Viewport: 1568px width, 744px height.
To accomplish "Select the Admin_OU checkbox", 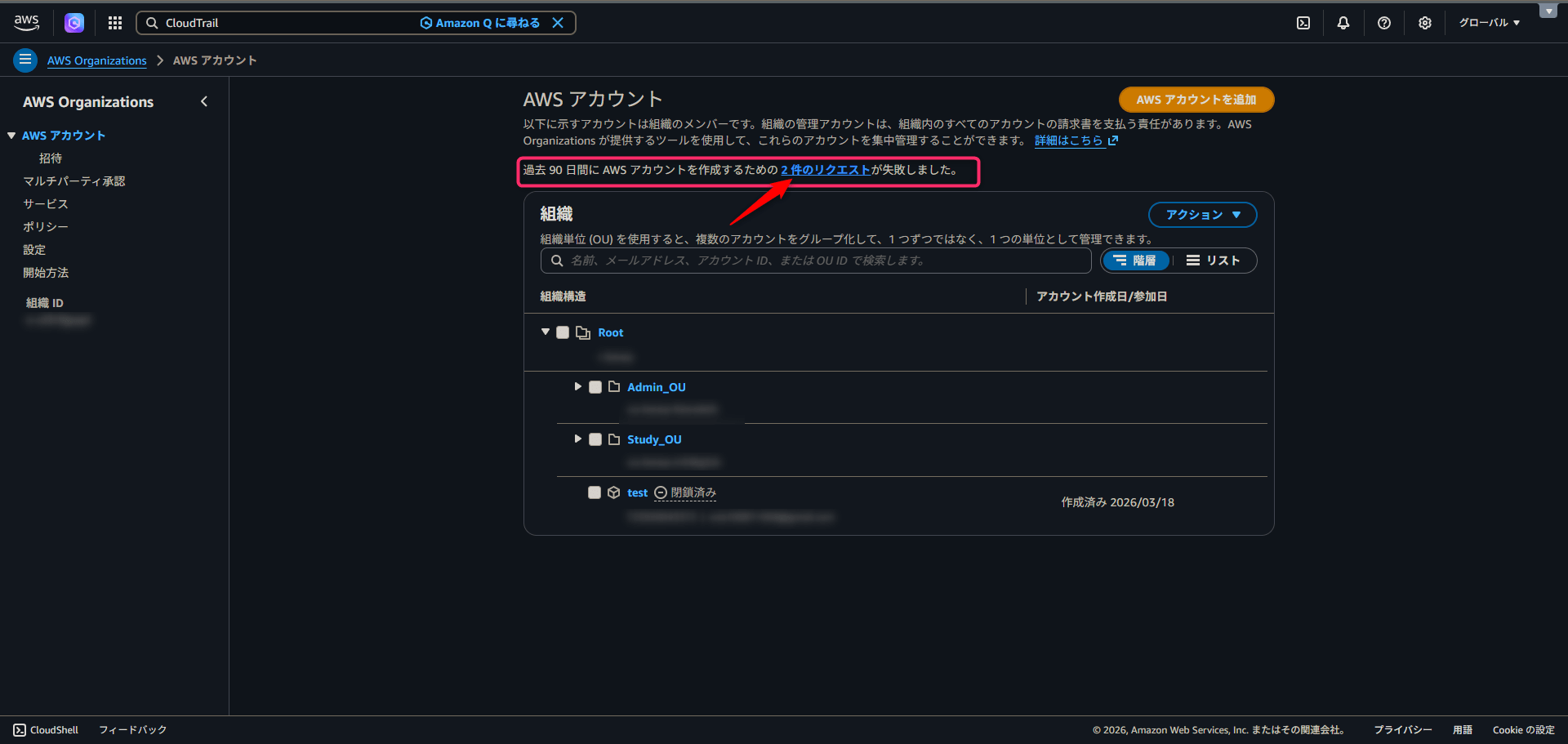I will click(595, 387).
